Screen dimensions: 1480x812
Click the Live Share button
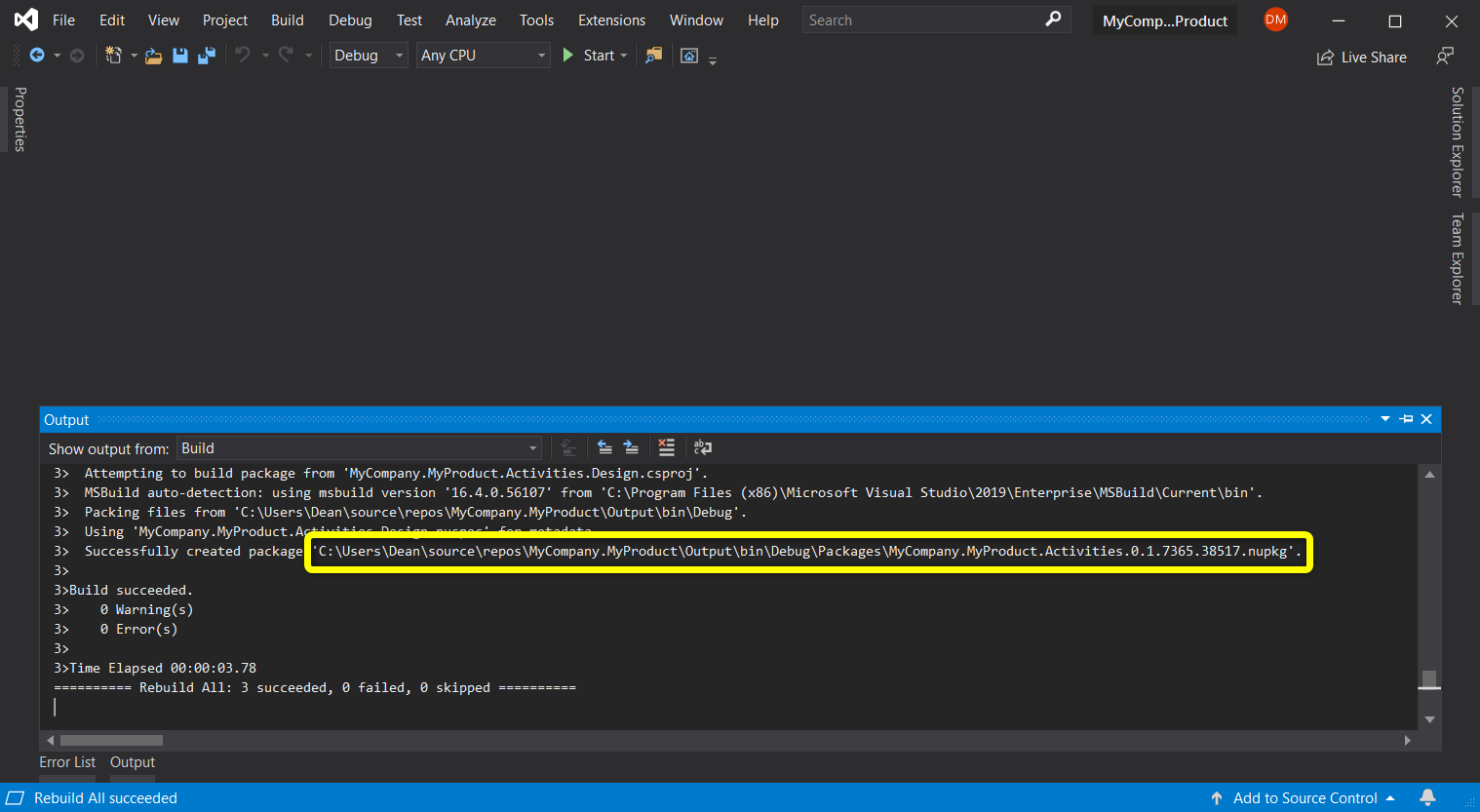[1361, 57]
